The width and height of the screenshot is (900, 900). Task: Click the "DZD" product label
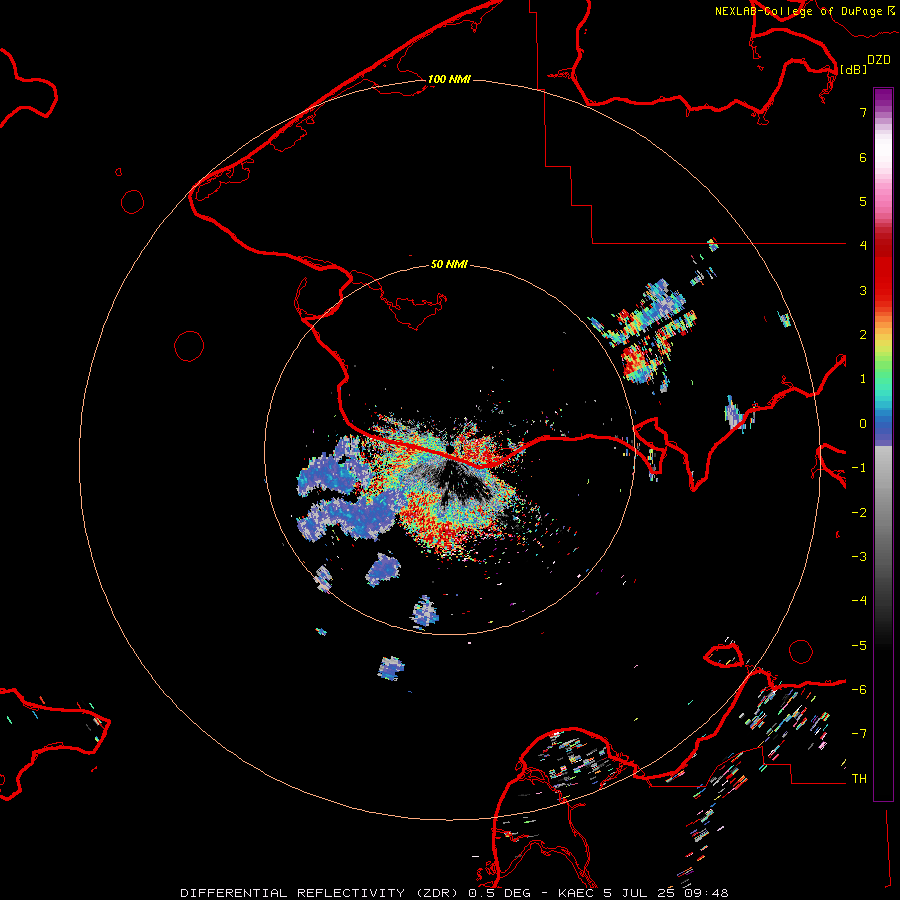point(879,60)
